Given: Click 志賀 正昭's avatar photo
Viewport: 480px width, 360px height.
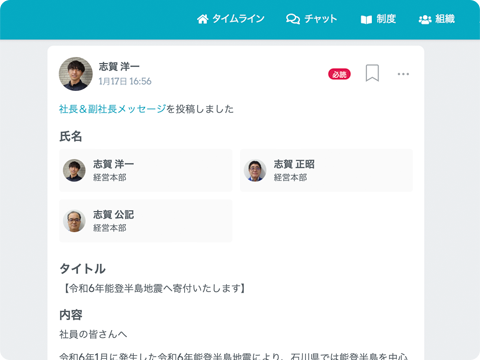Looking at the screenshot, I should click(x=255, y=170).
